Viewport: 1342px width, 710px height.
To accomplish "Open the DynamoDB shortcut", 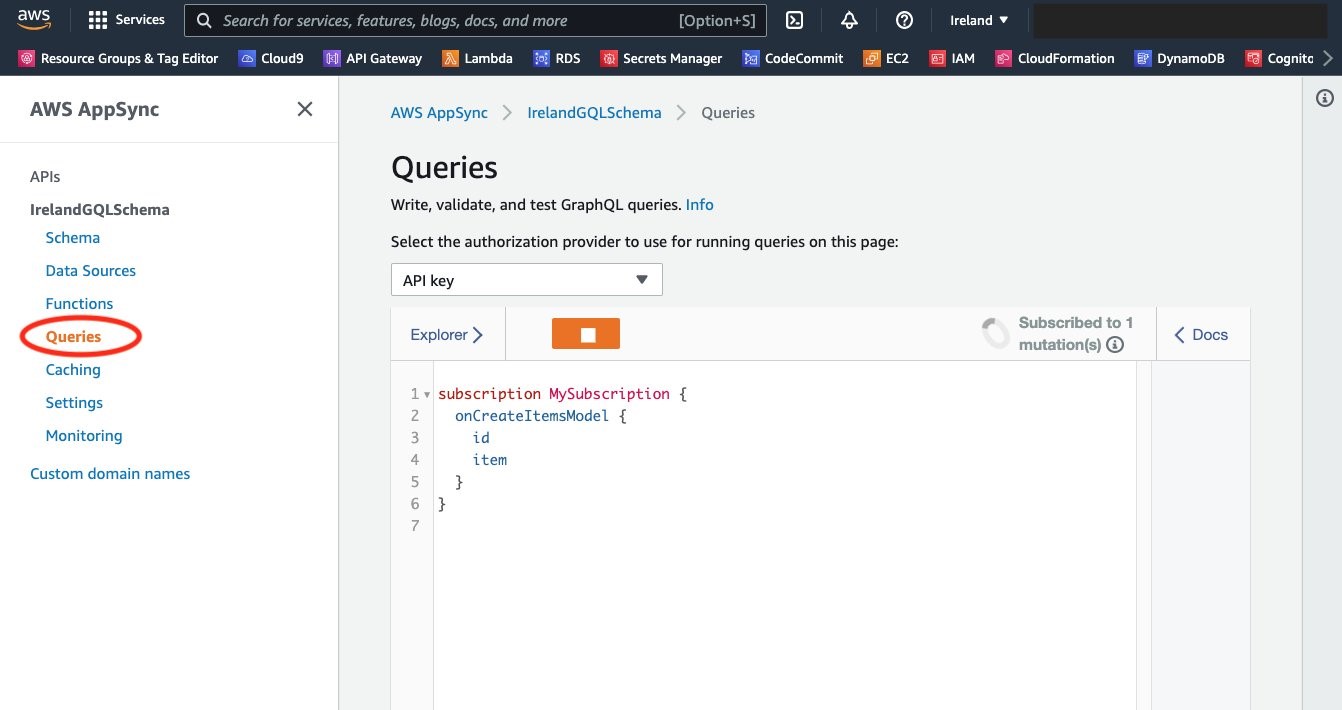I will coord(1180,58).
